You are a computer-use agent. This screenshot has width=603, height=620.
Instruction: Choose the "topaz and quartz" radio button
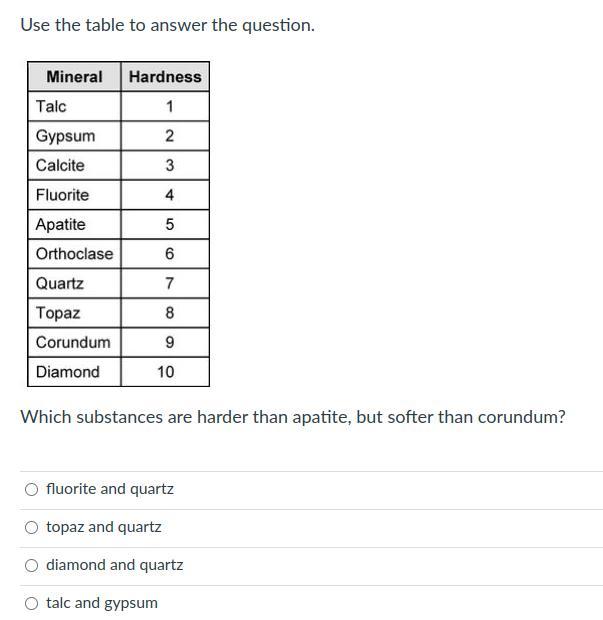32,527
